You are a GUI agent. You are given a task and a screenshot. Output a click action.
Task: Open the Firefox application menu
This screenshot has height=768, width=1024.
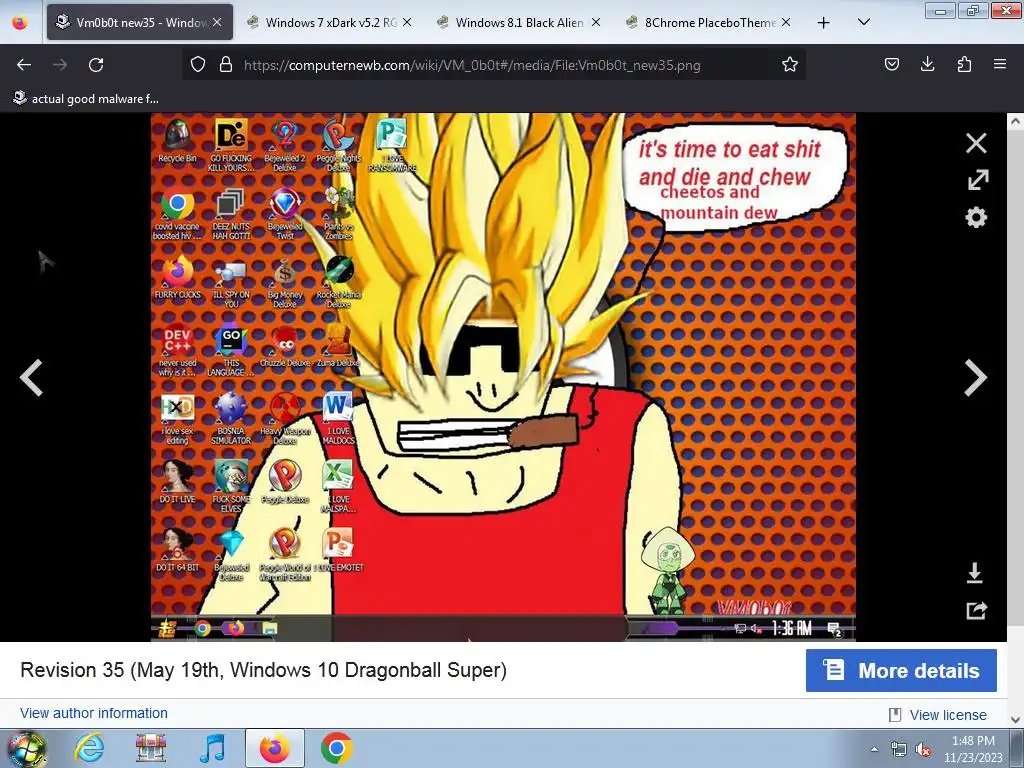point(999,64)
